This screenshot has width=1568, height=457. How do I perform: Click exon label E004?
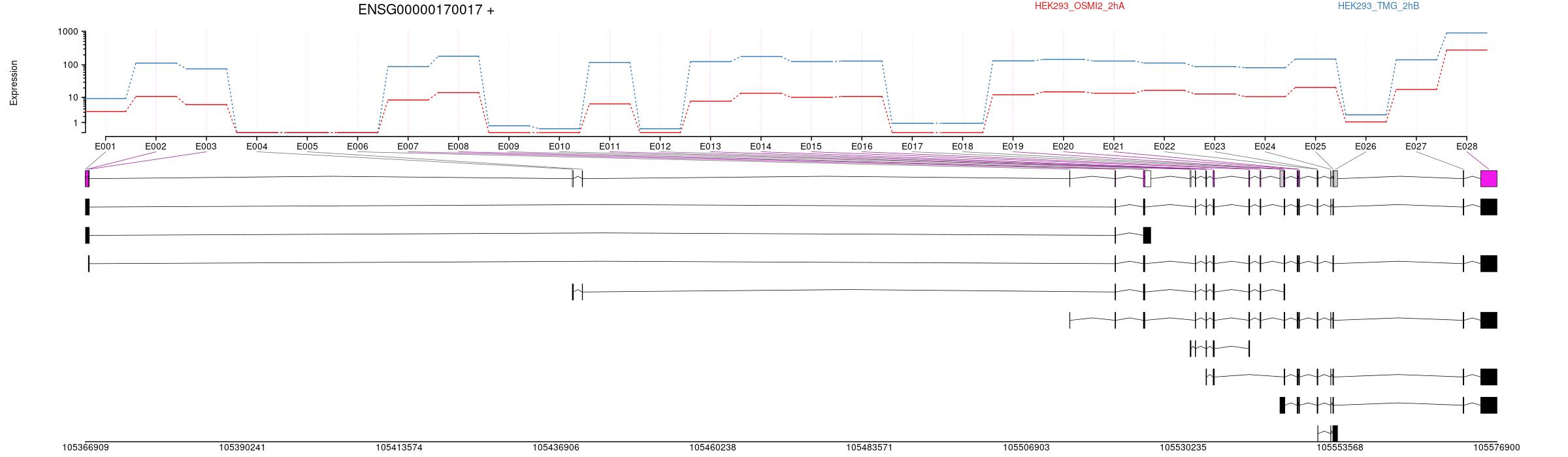coord(257,146)
